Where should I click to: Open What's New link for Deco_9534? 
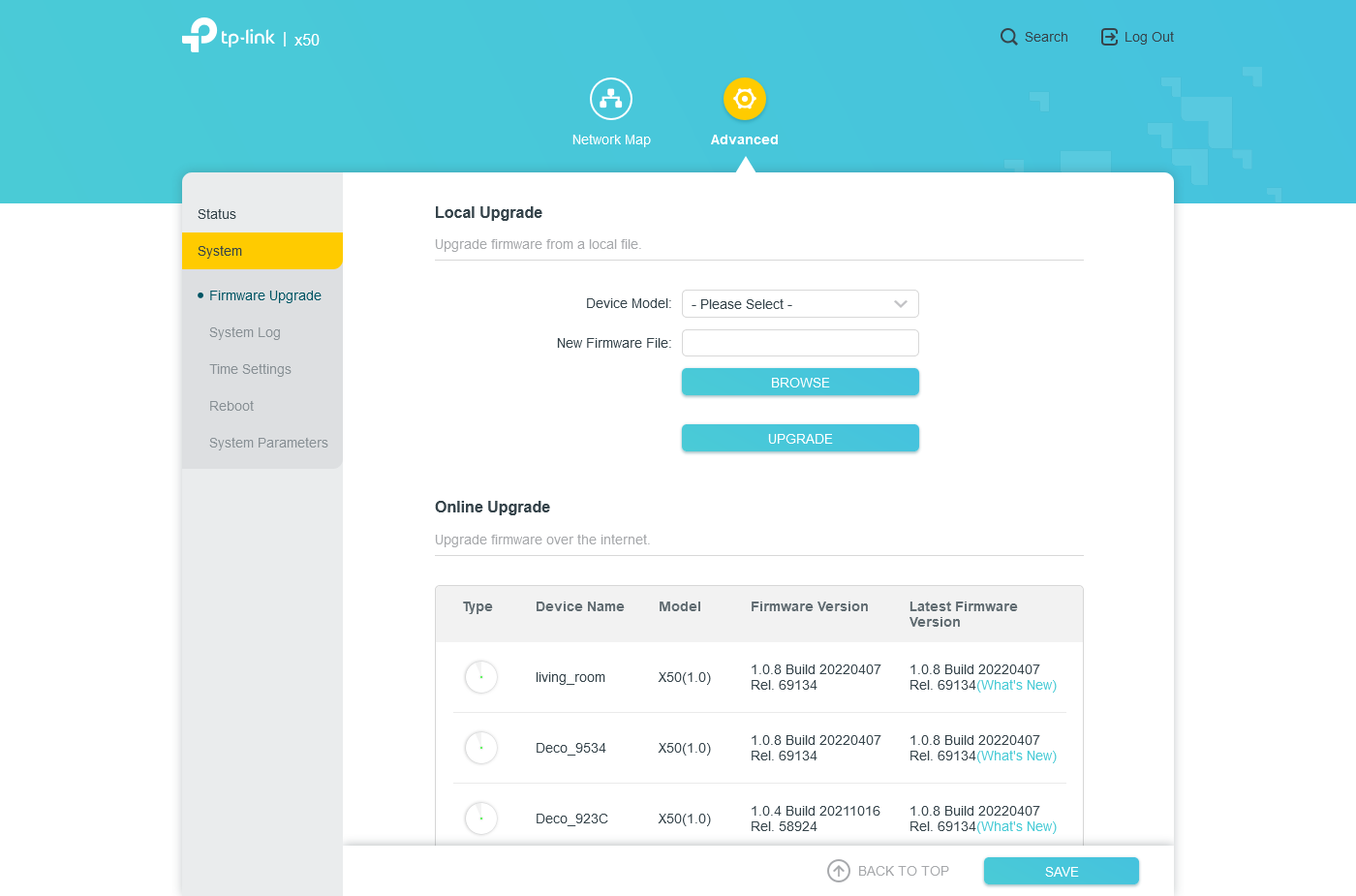click(x=1016, y=756)
